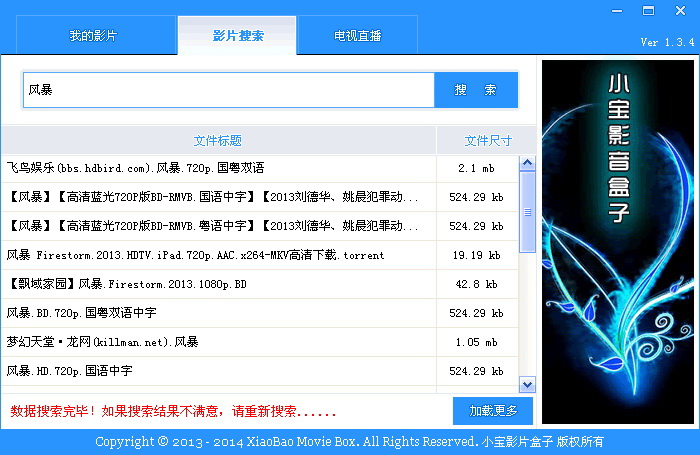The height and width of the screenshot is (455, 700).
Task: Click the 文件标题 column header
Action: pos(218,140)
